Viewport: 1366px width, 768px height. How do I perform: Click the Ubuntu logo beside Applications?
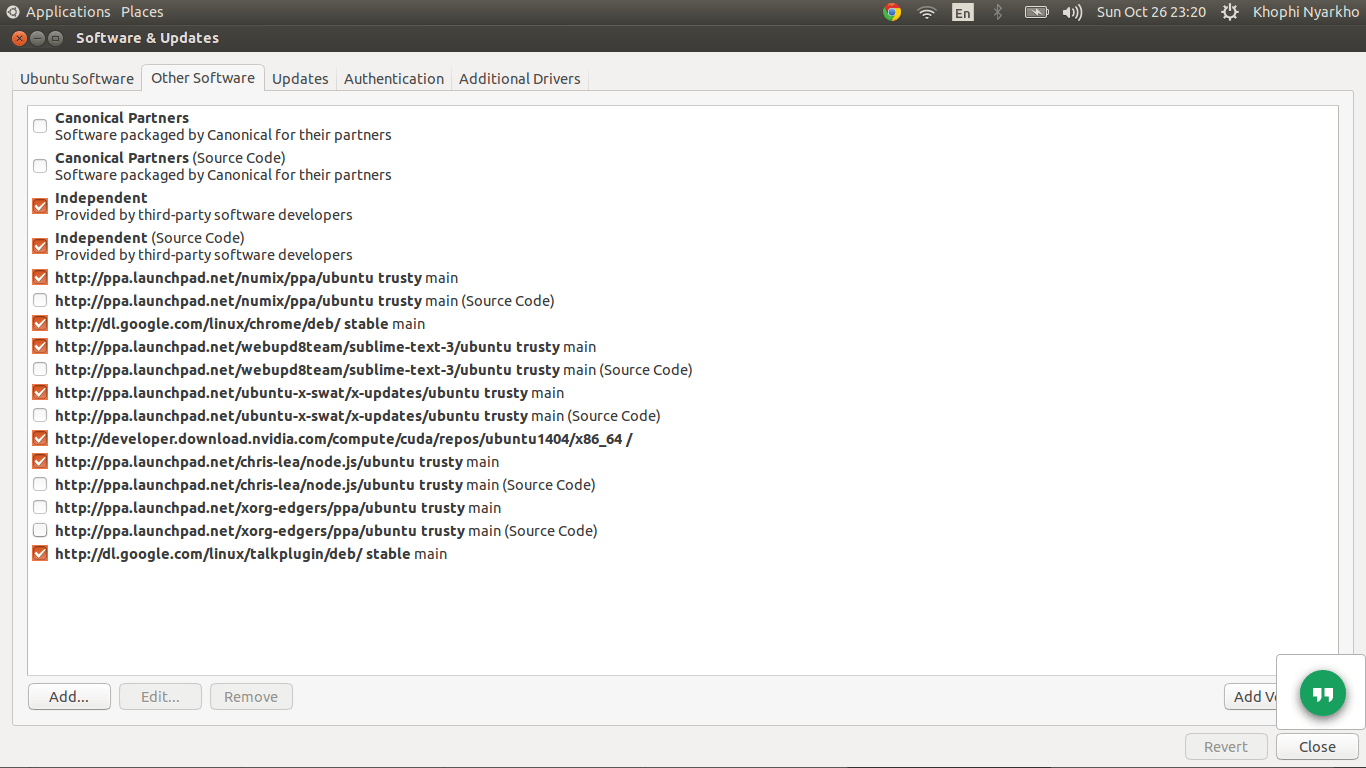(12, 12)
